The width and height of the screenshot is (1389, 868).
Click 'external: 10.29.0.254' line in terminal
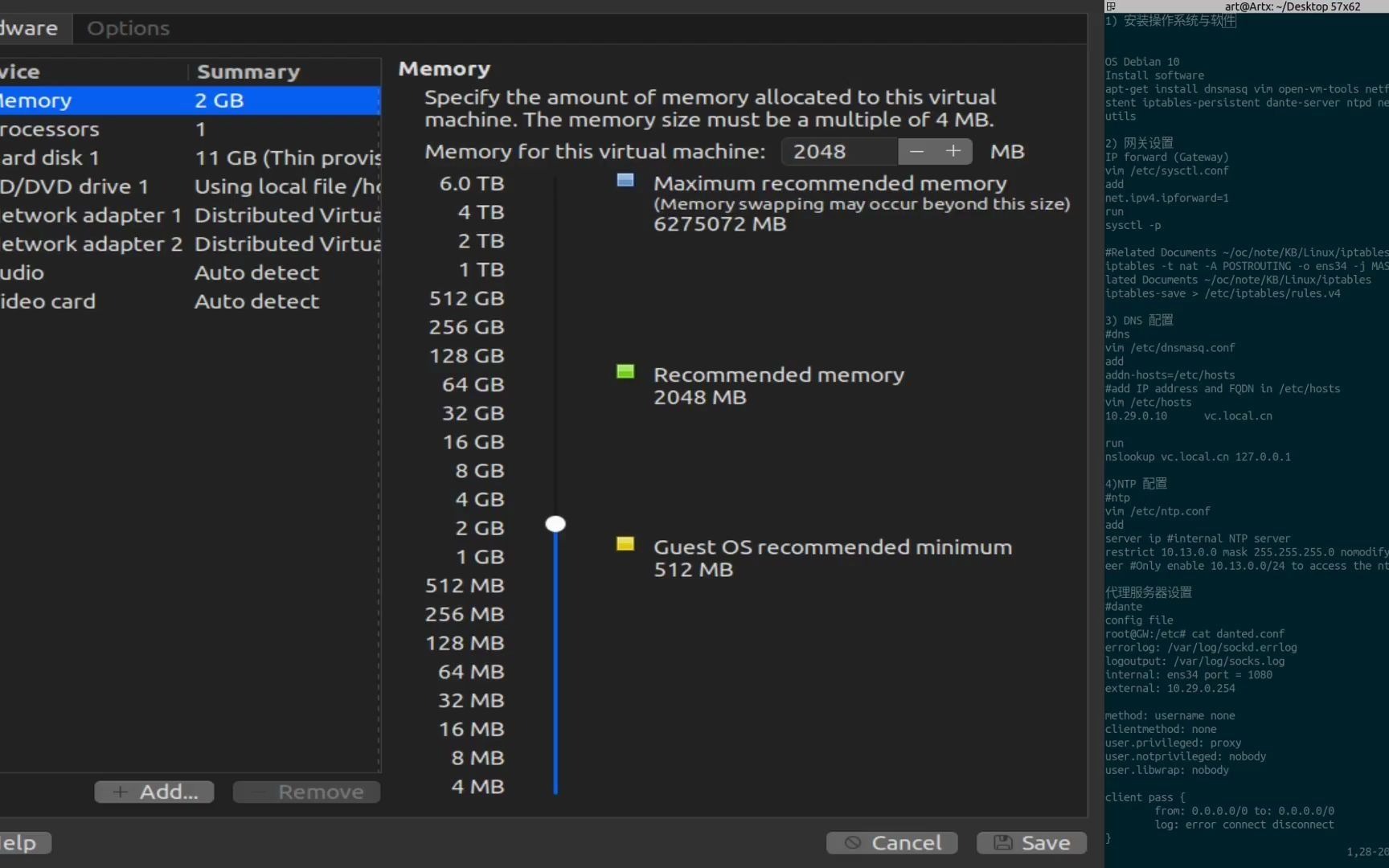tap(1170, 688)
